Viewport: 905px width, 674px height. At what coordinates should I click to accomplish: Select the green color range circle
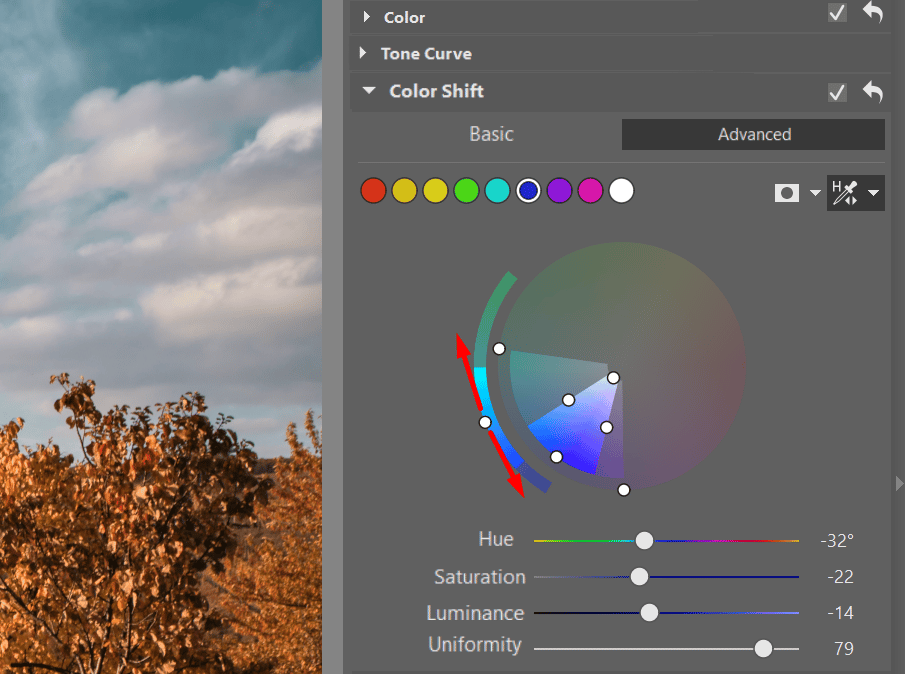coord(466,190)
